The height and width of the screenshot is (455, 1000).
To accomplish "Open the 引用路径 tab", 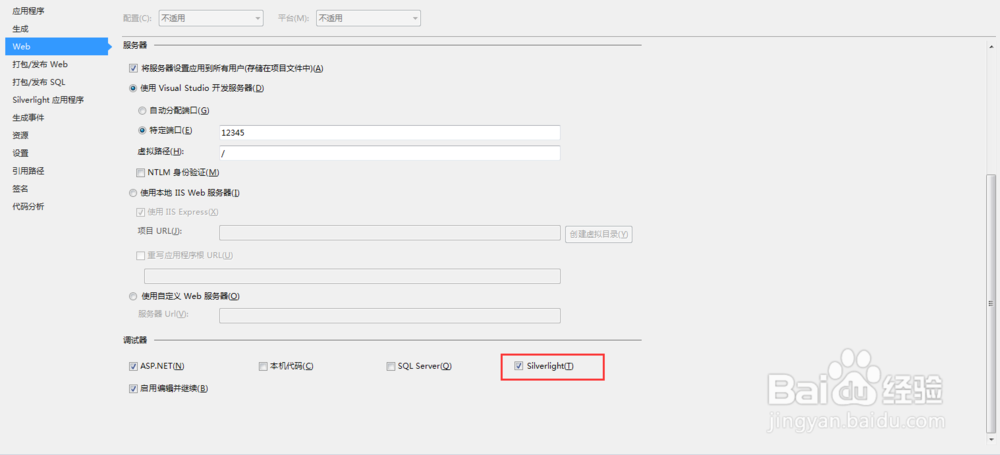I will pos(28,171).
